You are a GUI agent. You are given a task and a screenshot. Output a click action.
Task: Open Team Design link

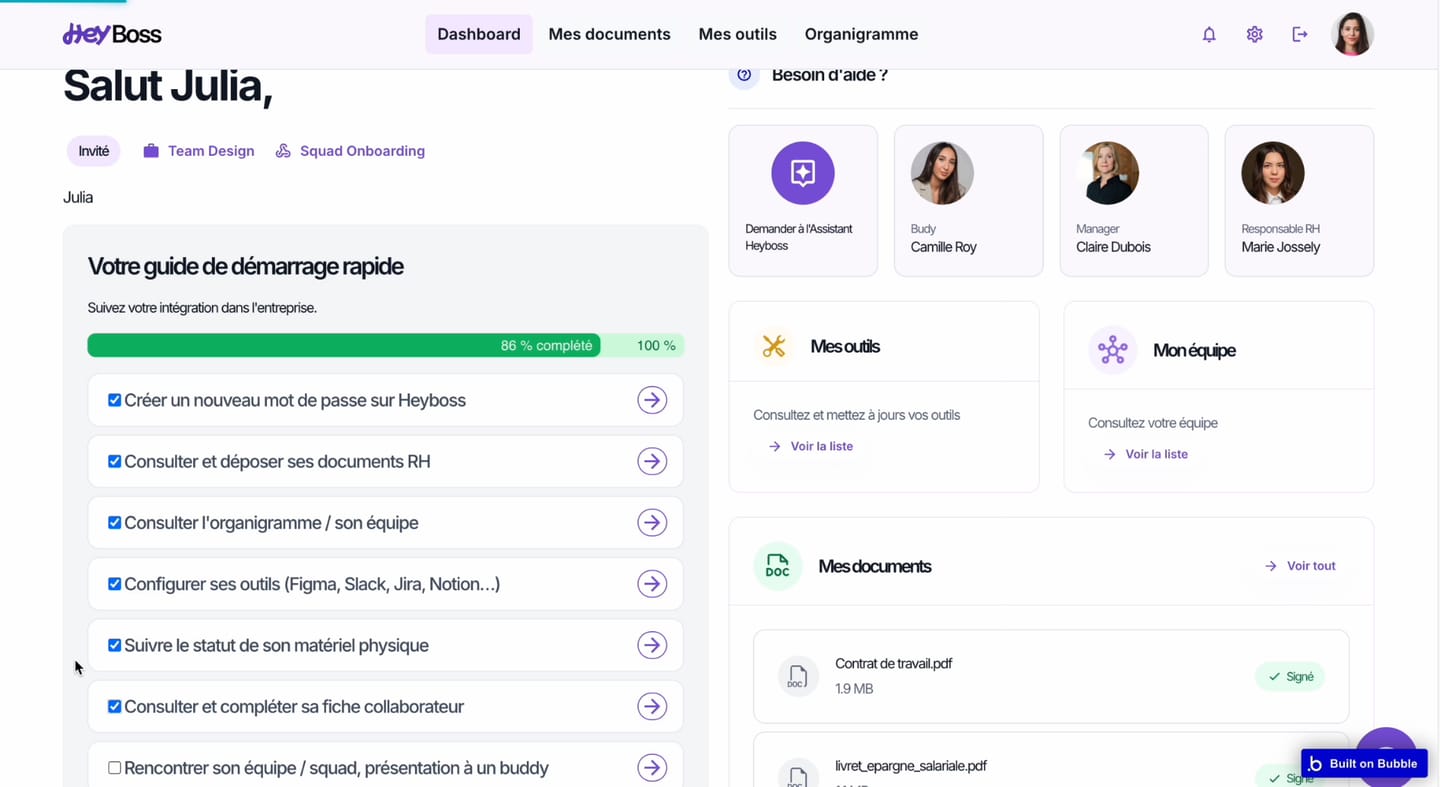pyautogui.click(x=199, y=151)
